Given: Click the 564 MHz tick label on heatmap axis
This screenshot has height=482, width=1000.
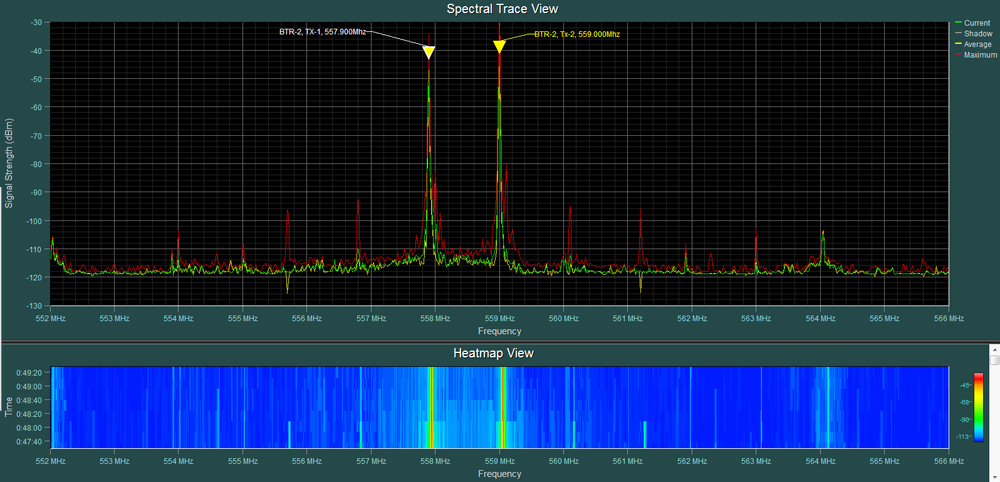Looking at the screenshot, I should [x=820, y=460].
